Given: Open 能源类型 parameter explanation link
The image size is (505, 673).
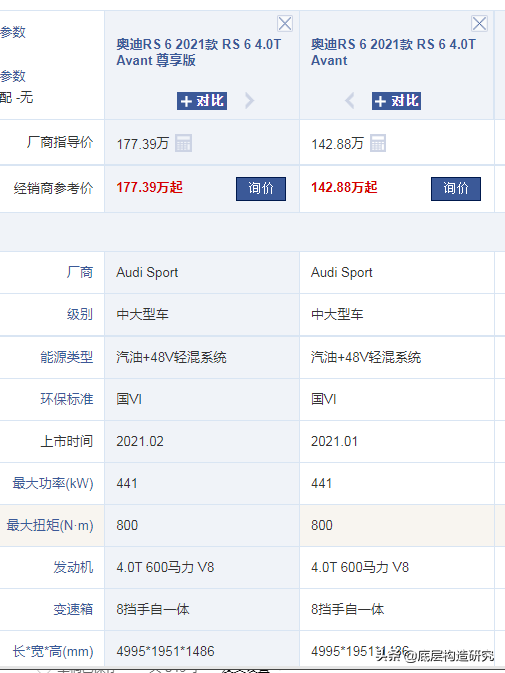Looking at the screenshot, I should pos(67,357).
